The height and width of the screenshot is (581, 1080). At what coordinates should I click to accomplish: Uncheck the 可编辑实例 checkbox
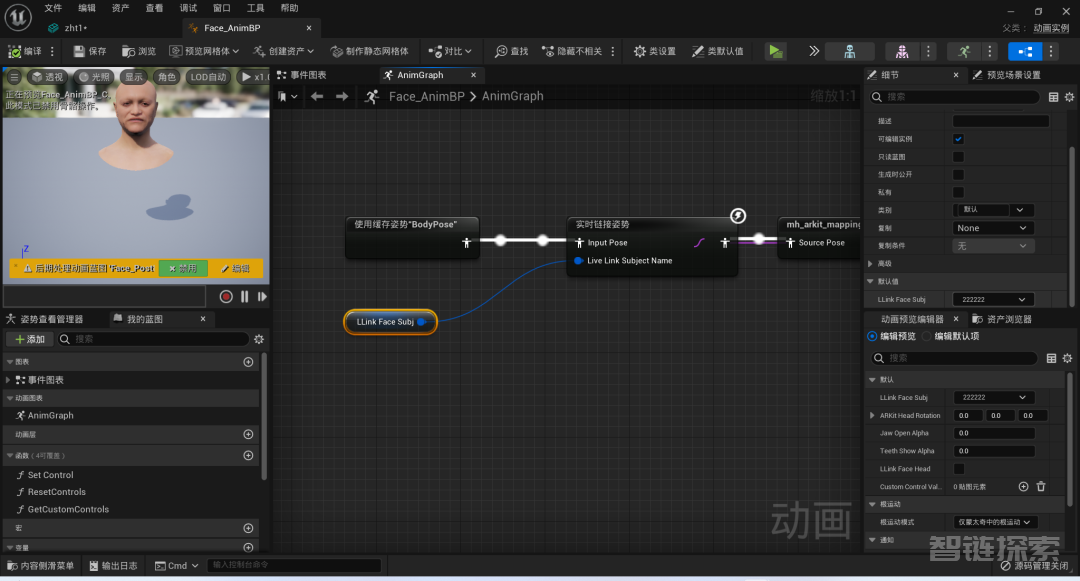958,139
